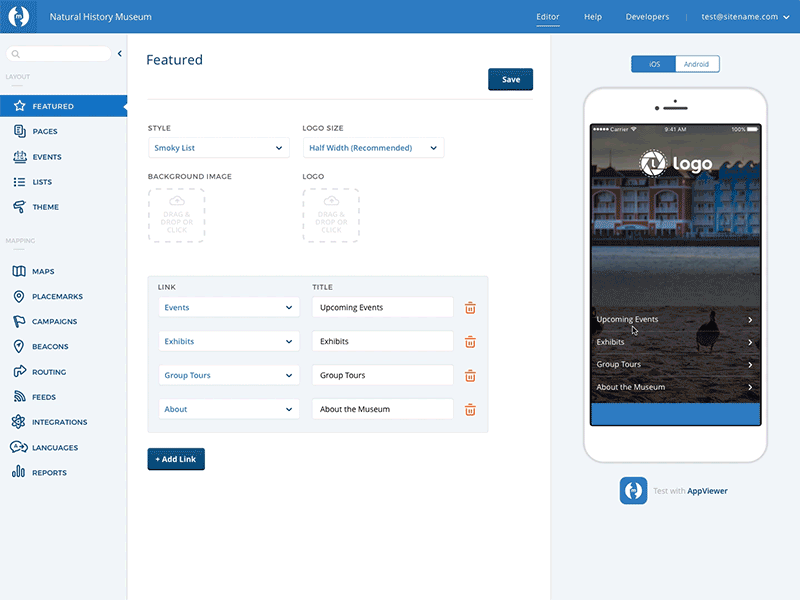
Task: Switch the preview to iOS
Action: click(x=654, y=64)
